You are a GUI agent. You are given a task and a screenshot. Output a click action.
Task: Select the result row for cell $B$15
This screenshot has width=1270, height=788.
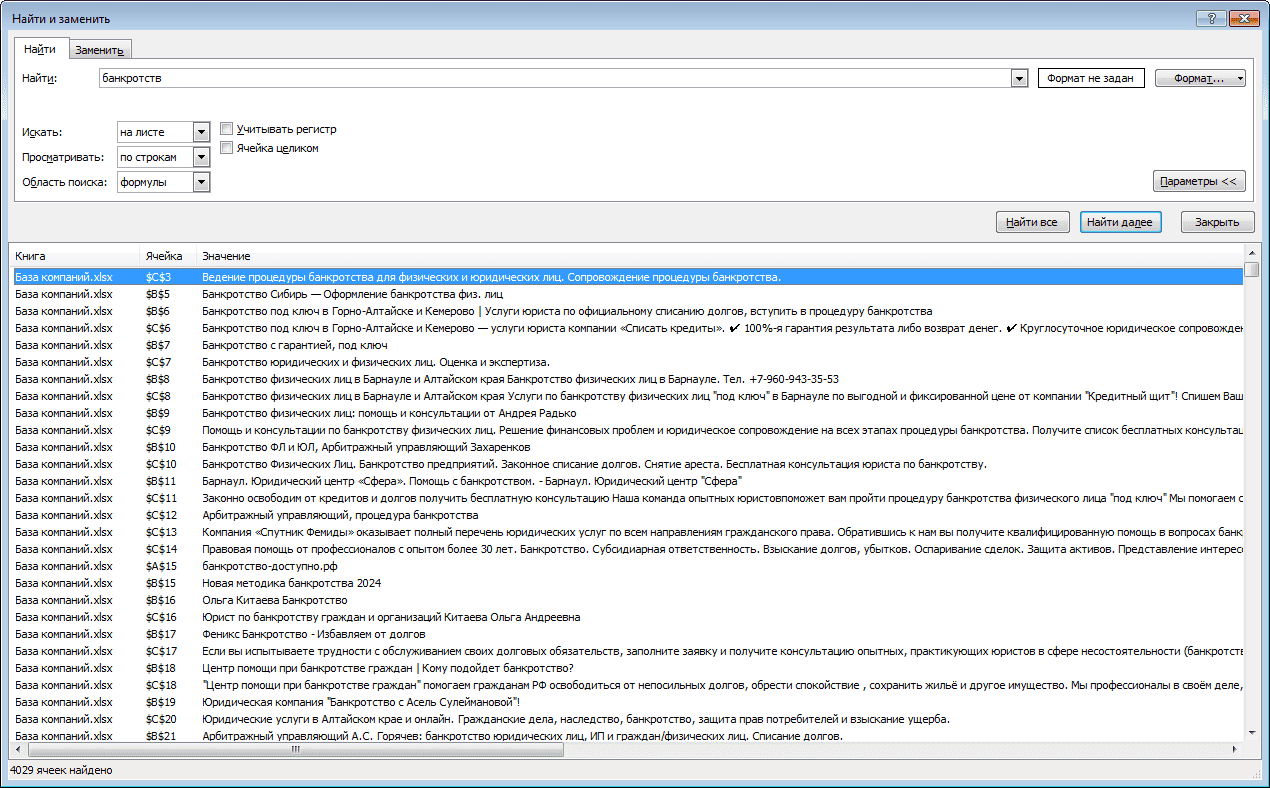pyautogui.click(x=628, y=583)
